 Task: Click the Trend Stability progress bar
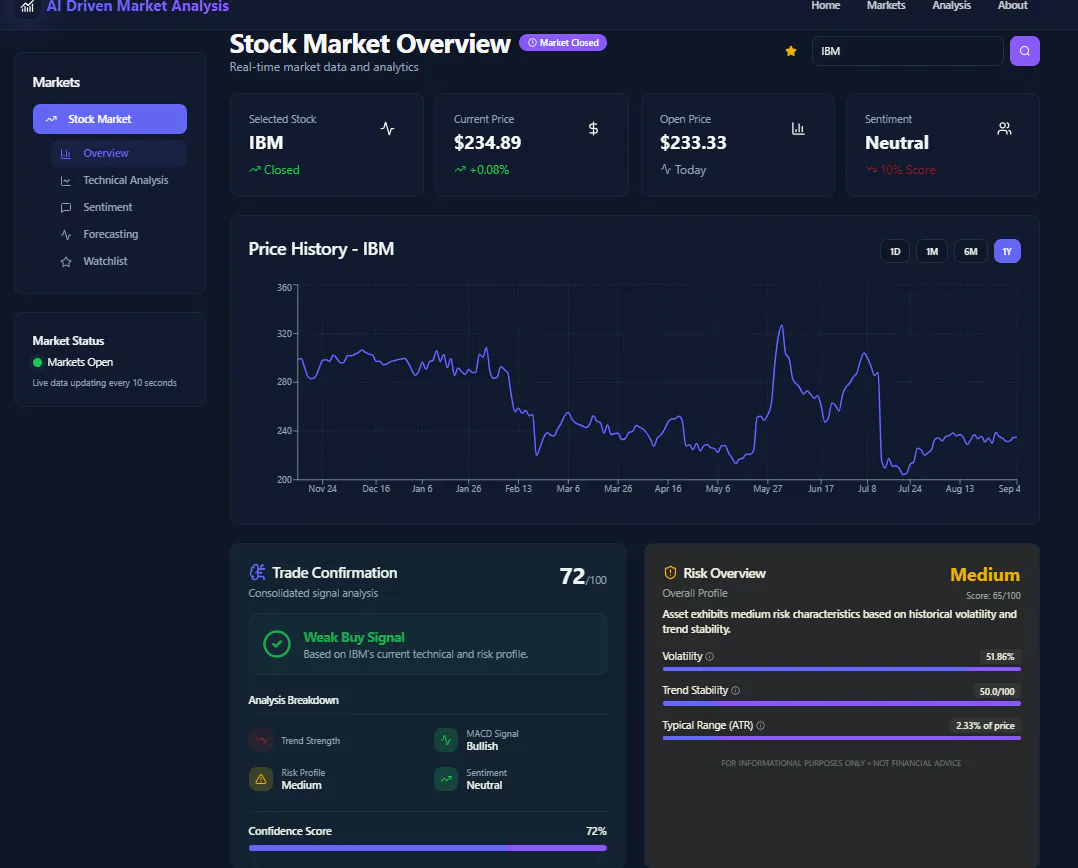tap(842, 704)
